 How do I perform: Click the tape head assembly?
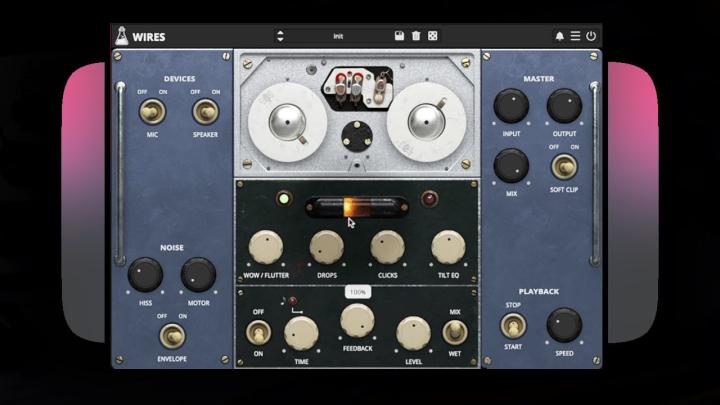[x=357, y=88]
